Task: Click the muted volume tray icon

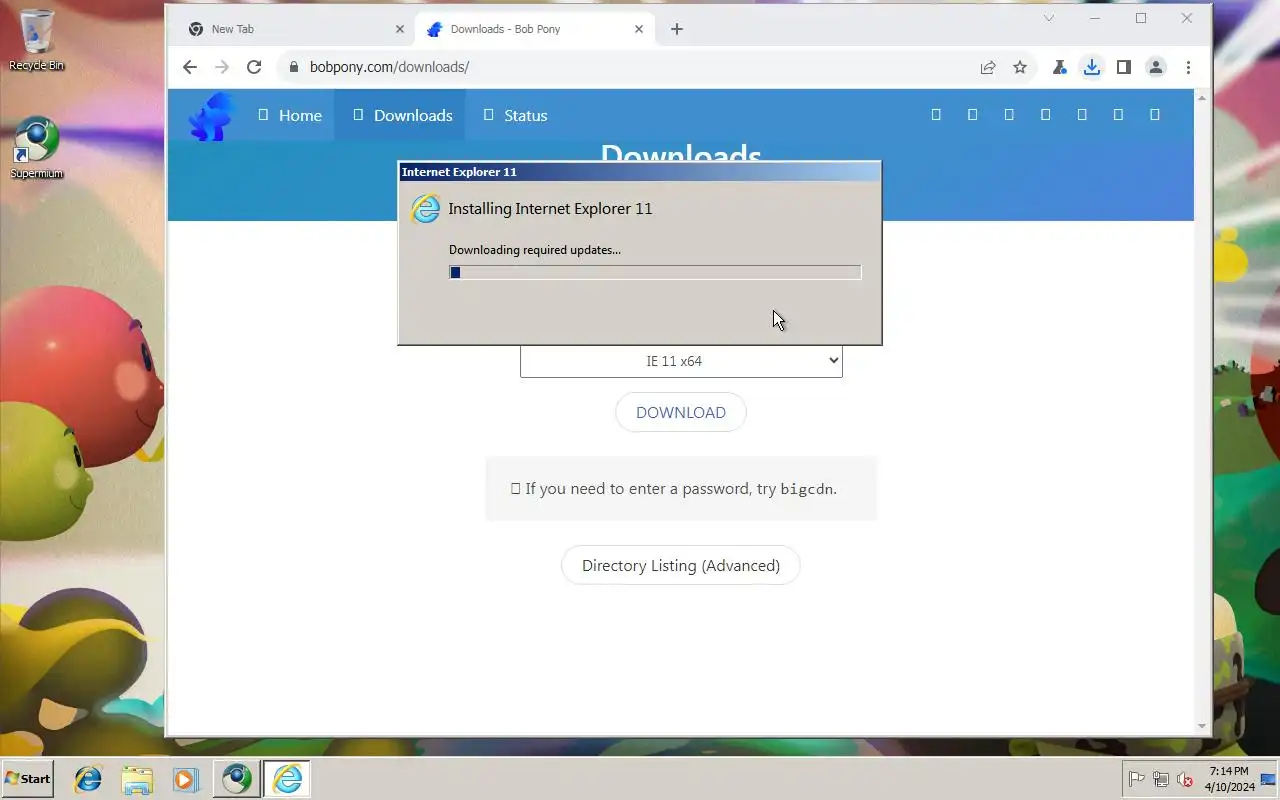Action: [1185, 779]
